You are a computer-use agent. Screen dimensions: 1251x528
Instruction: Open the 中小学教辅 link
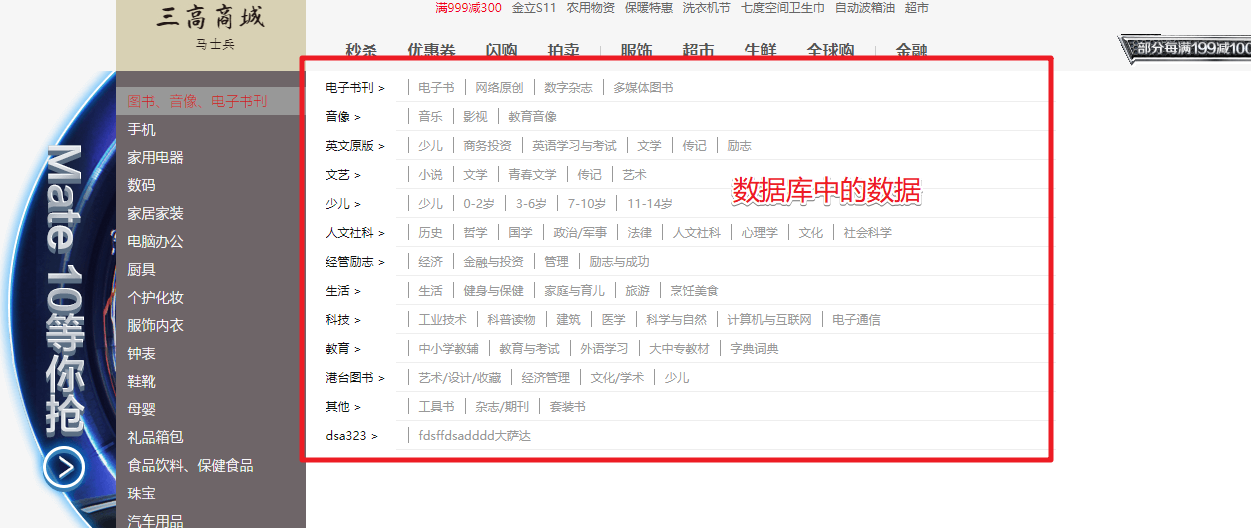(448, 349)
